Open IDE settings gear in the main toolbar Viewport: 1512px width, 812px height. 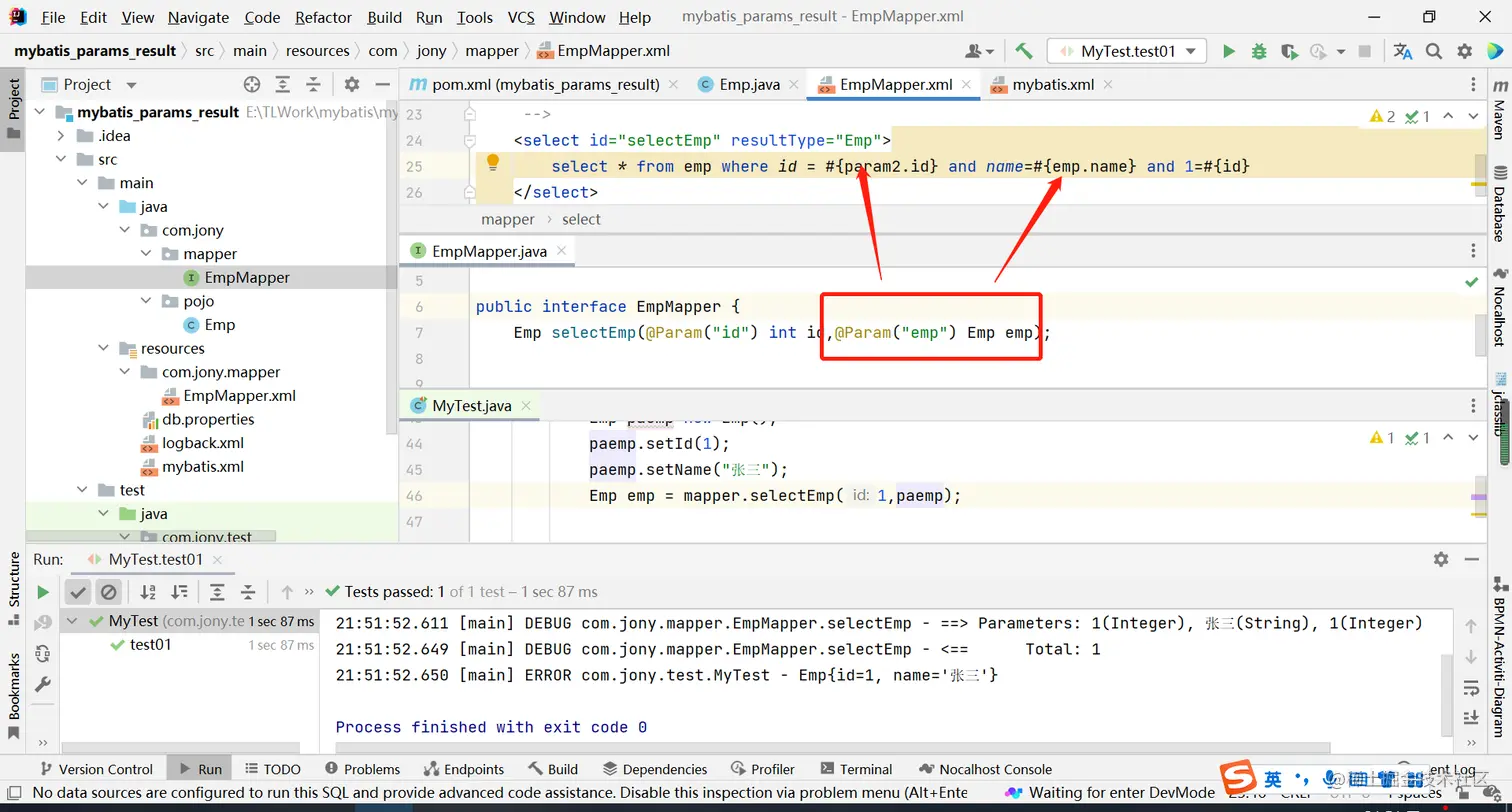(1465, 51)
